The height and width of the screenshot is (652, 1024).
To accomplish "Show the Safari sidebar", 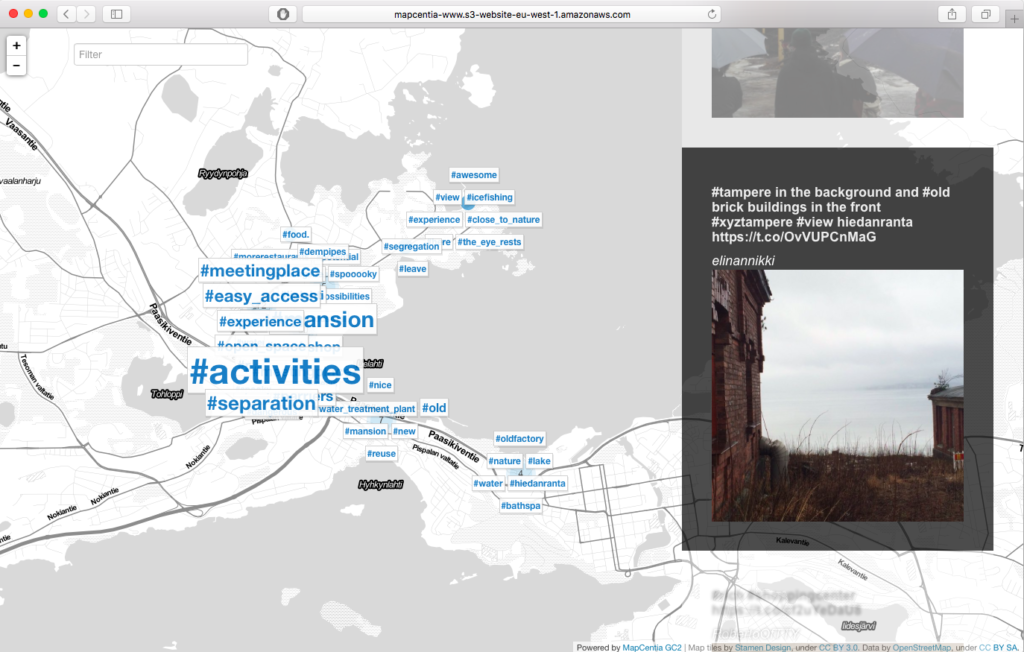I will coord(117,14).
